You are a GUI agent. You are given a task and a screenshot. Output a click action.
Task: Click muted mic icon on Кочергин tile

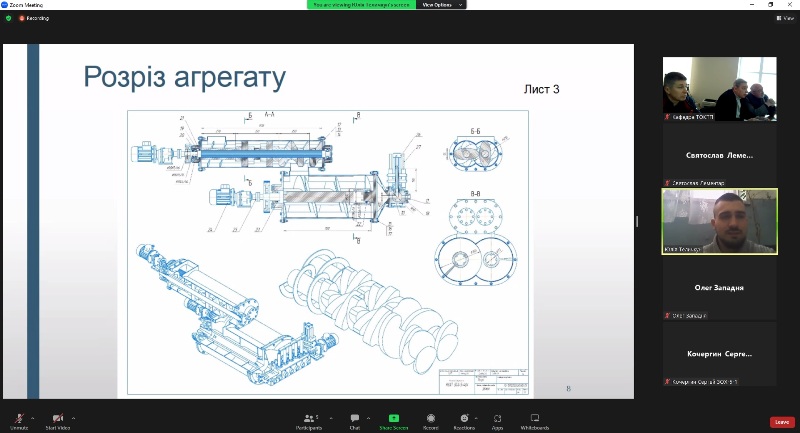click(x=667, y=381)
